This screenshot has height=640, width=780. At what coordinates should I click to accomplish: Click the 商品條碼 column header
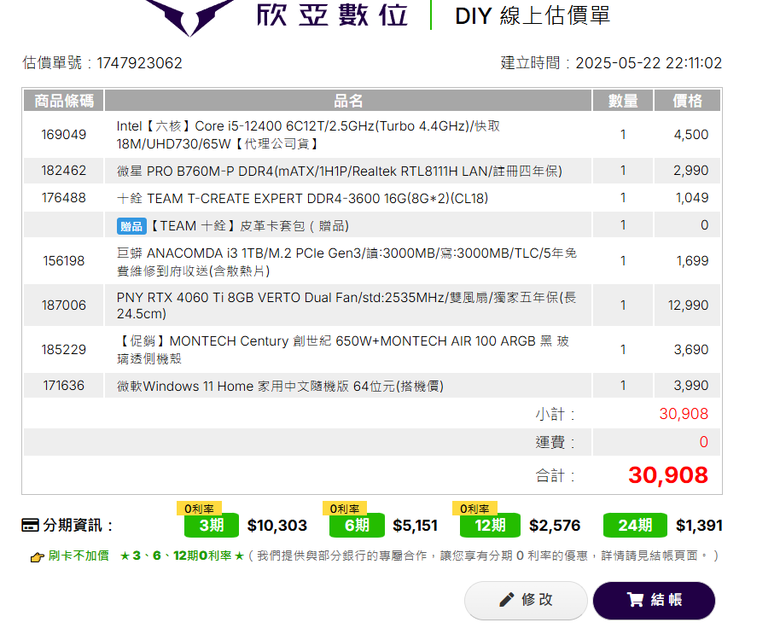pyautogui.click(x=64, y=101)
